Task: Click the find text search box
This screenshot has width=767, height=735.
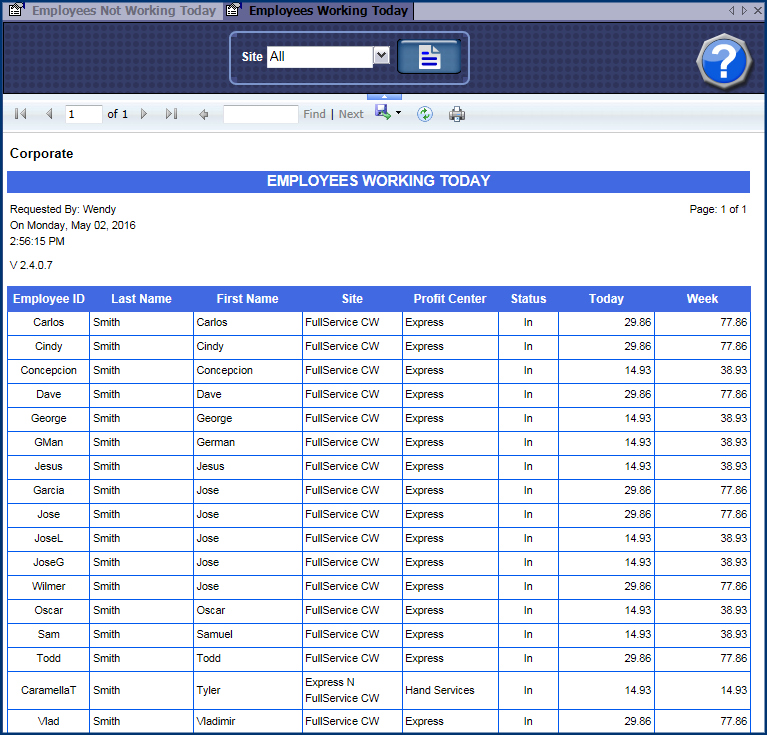Action: coord(260,115)
